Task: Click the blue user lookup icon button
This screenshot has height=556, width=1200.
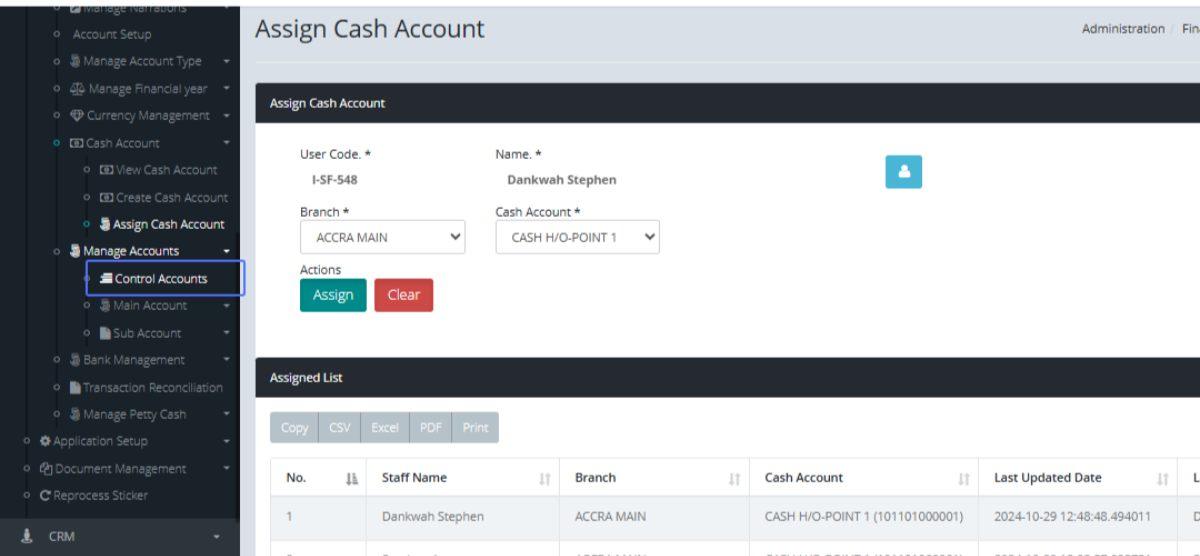Action: [903, 172]
